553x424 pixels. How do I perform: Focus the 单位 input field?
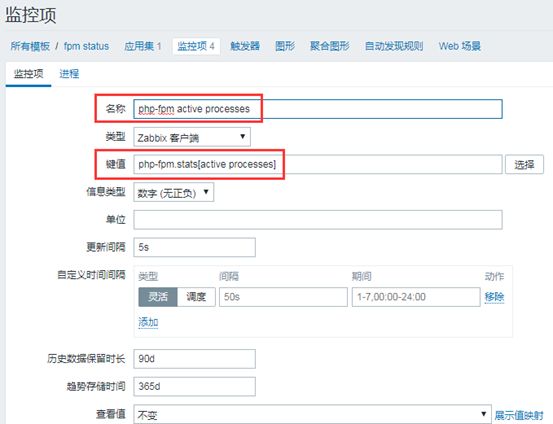(x=318, y=220)
